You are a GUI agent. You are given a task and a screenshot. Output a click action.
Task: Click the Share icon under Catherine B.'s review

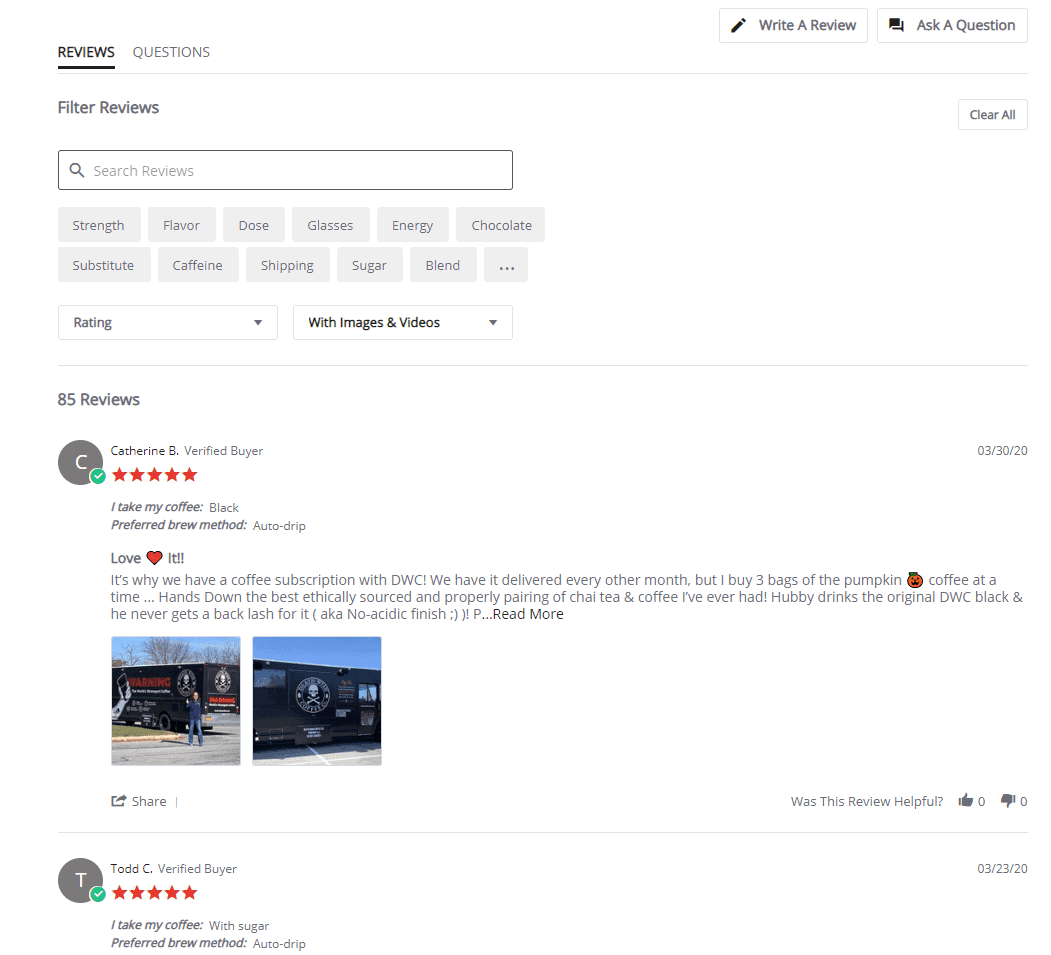click(x=118, y=800)
